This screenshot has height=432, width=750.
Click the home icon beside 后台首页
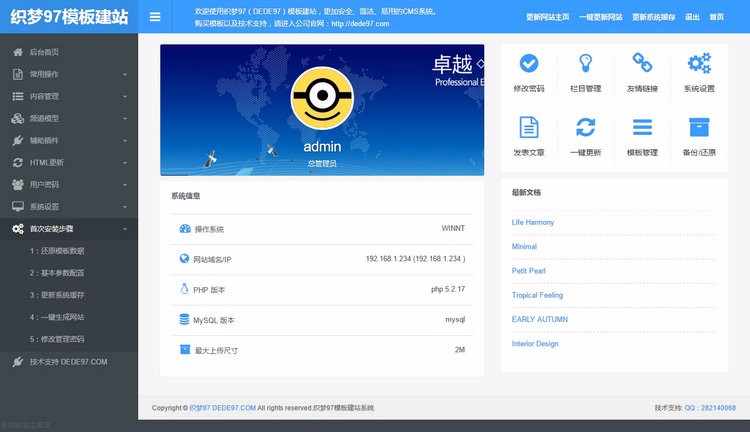coord(18,52)
